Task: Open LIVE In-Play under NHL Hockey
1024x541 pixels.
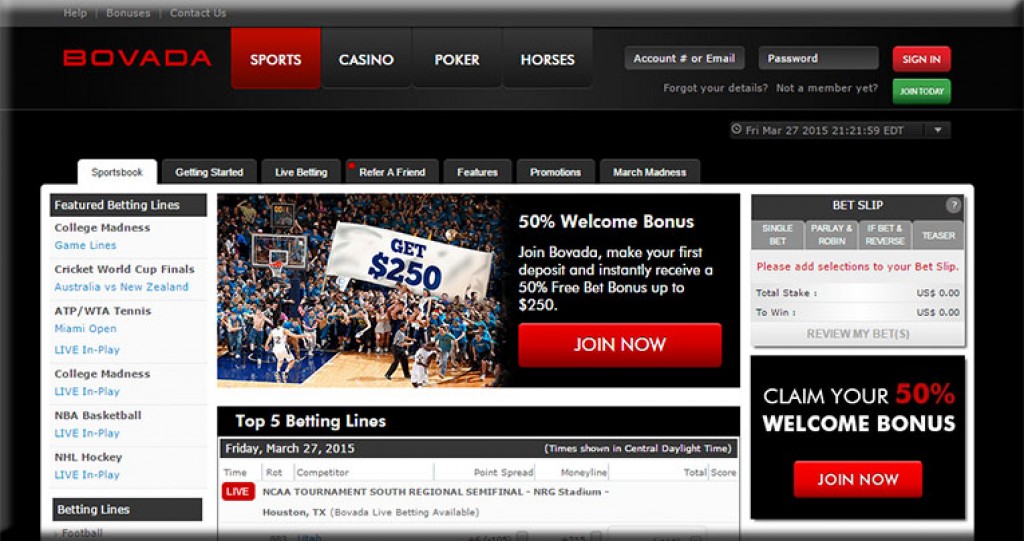Action: (x=87, y=475)
